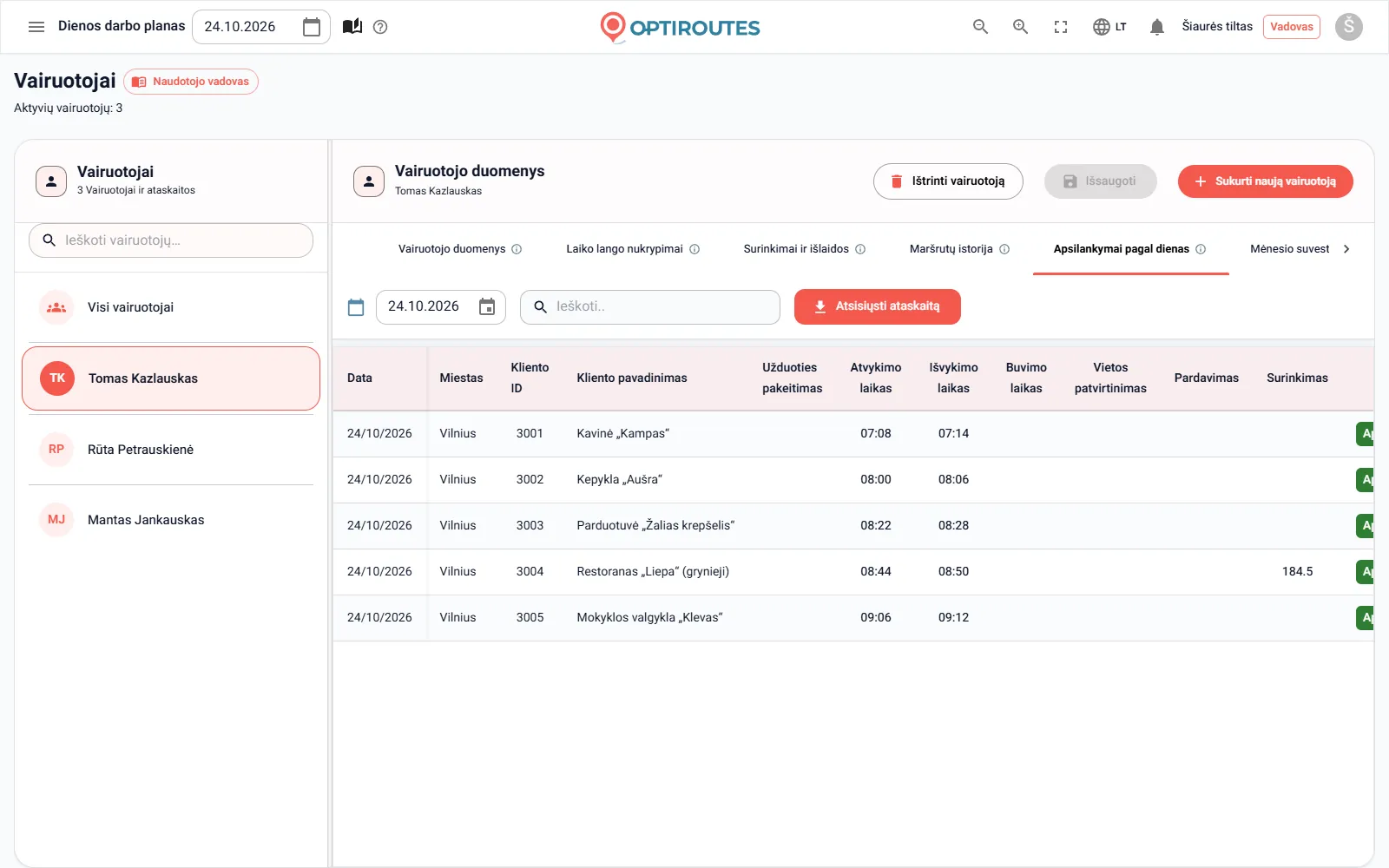Click Surinkimas value 184.5

pyautogui.click(x=1297, y=572)
